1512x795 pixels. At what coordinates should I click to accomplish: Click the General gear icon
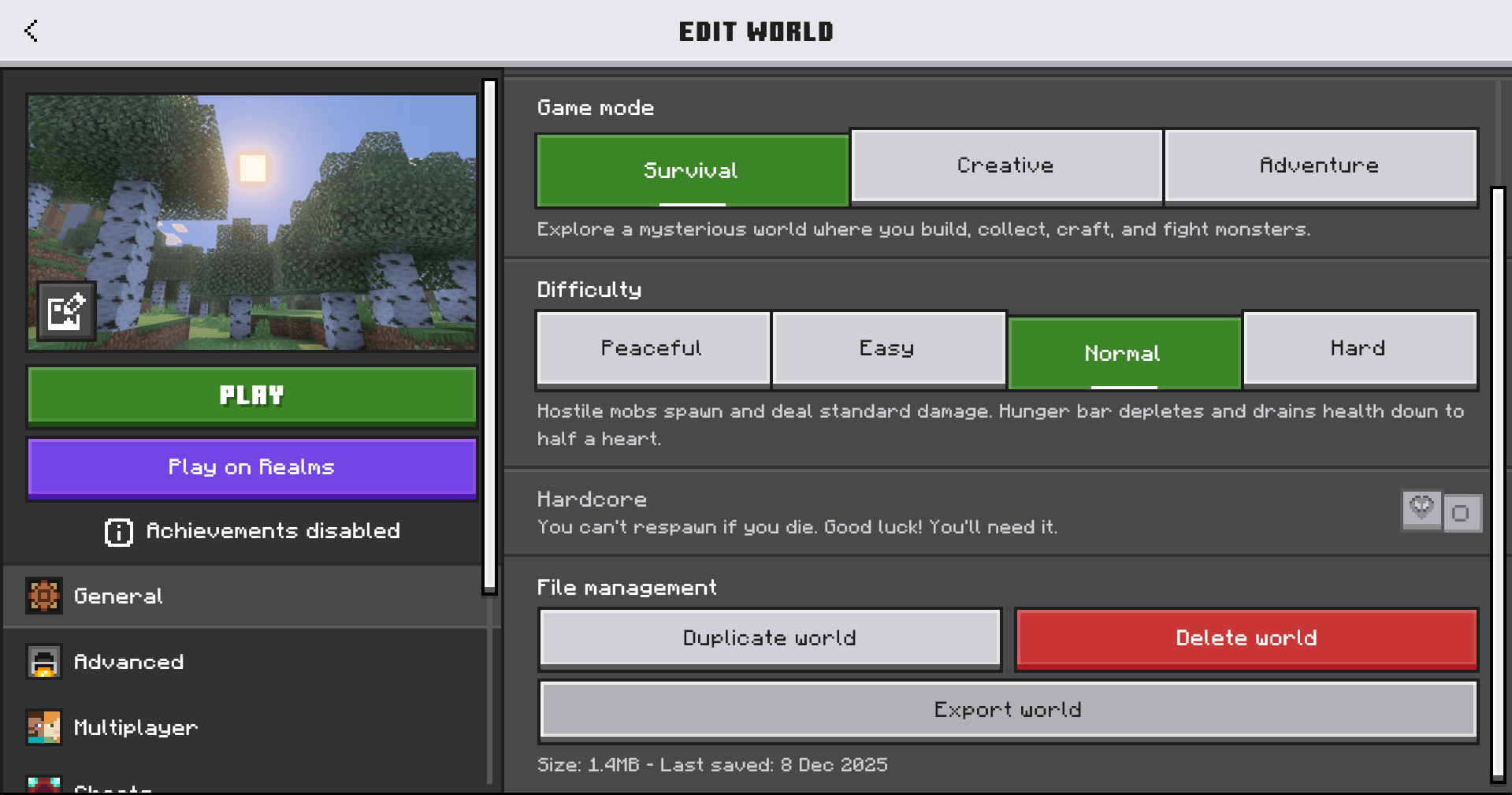pos(44,596)
